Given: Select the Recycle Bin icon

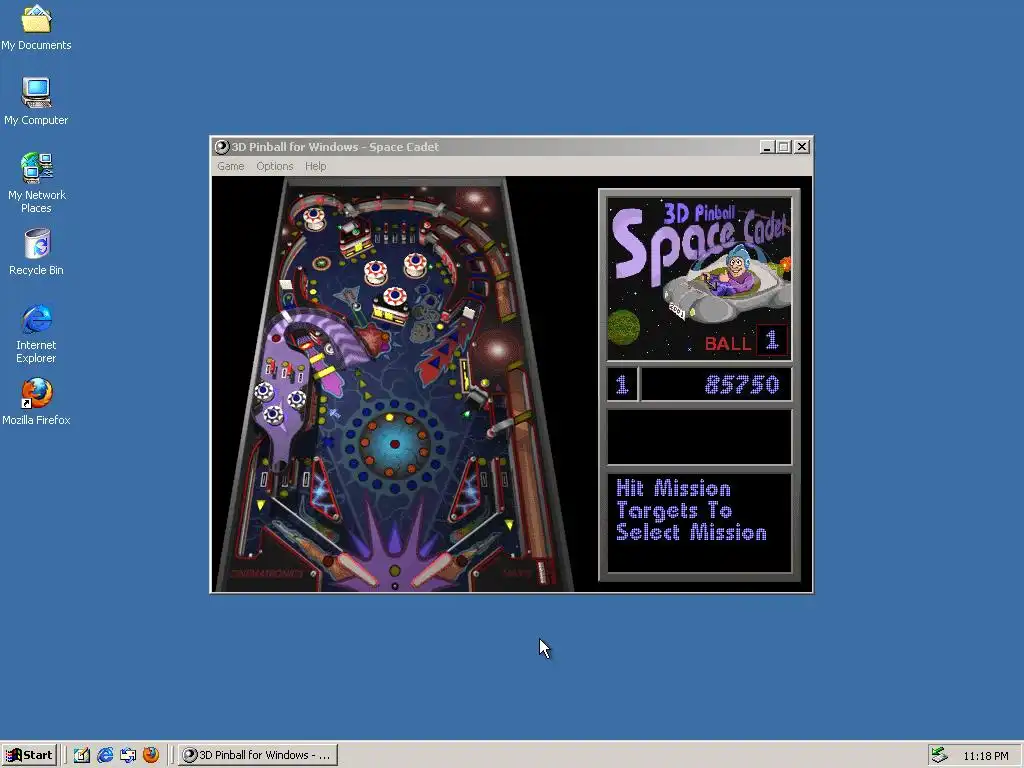Looking at the screenshot, I should (36, 252).
